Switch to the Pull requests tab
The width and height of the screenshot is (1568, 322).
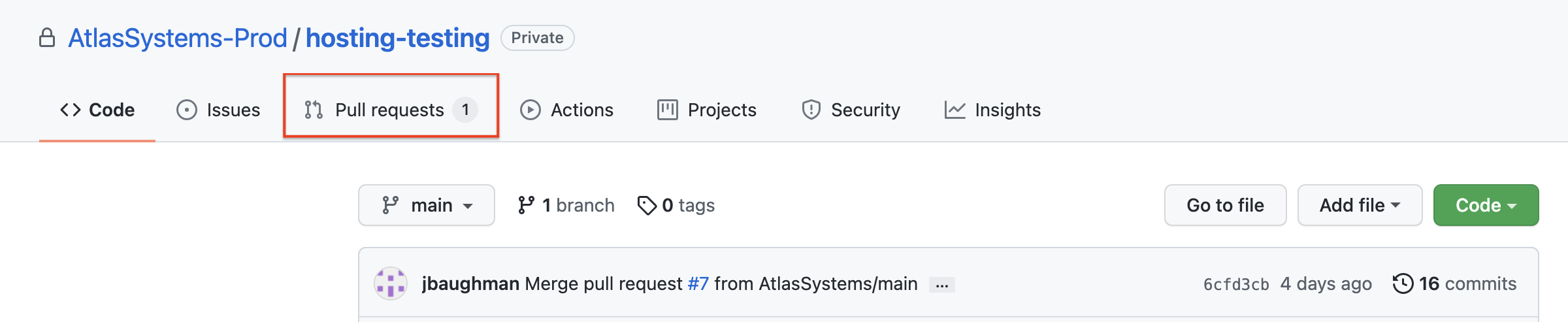click(390, 110)
